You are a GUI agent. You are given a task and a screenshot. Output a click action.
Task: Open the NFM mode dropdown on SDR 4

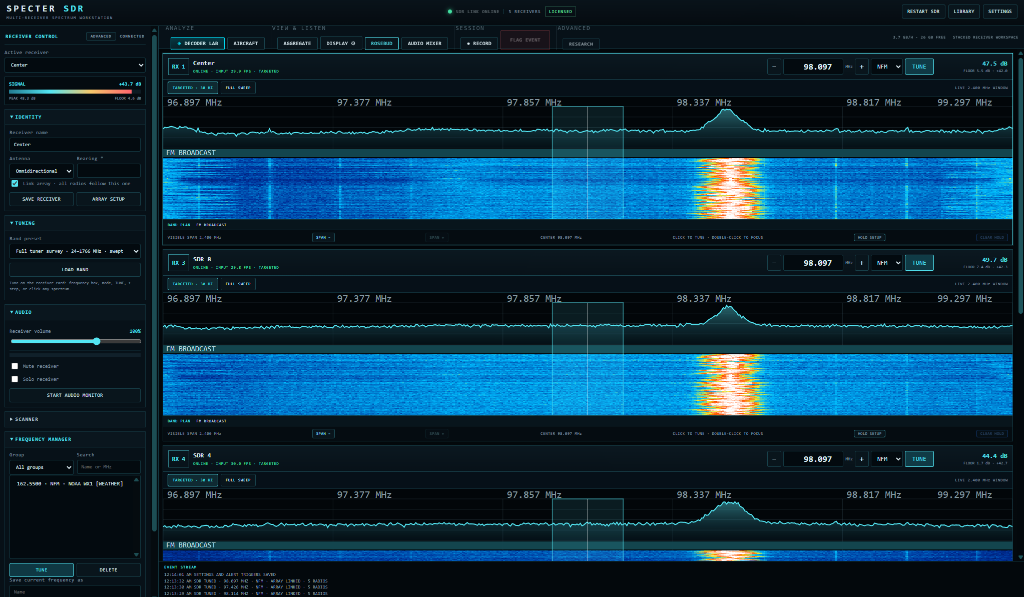(x=886, y=459)
